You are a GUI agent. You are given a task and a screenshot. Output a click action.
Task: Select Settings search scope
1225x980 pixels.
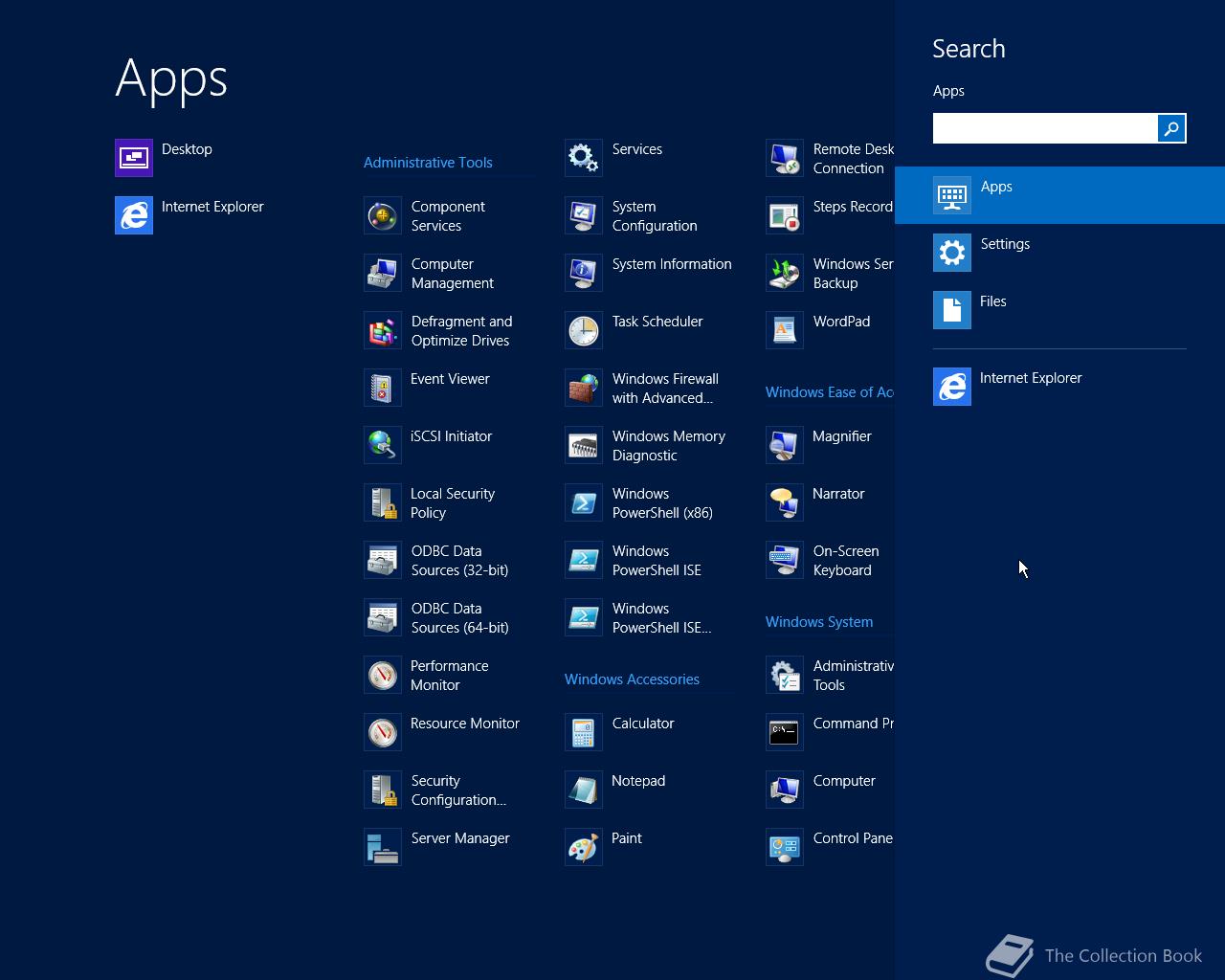click(1059, 253)
